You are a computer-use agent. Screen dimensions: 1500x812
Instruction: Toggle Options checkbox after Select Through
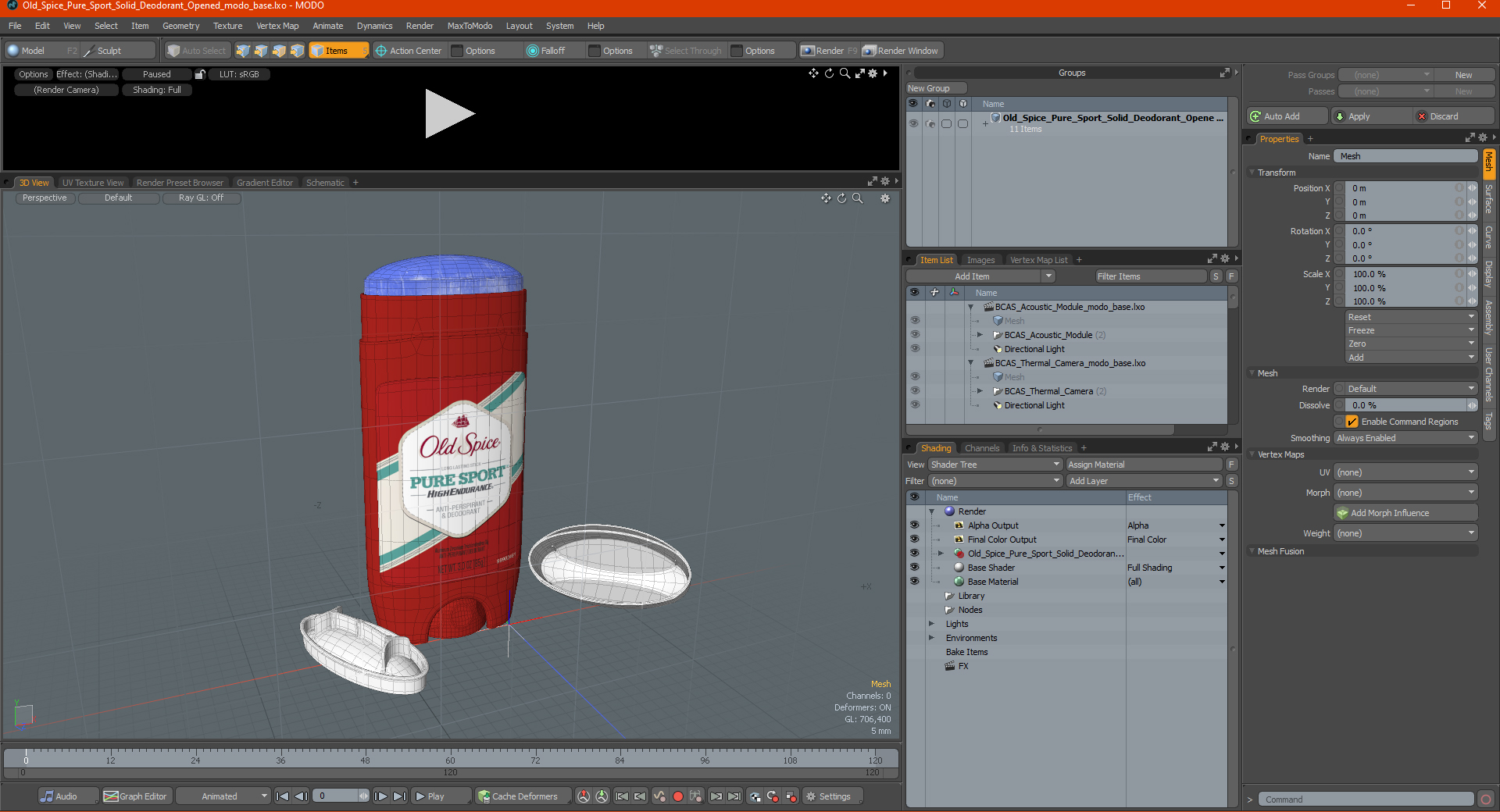click(x=737, y=51)
